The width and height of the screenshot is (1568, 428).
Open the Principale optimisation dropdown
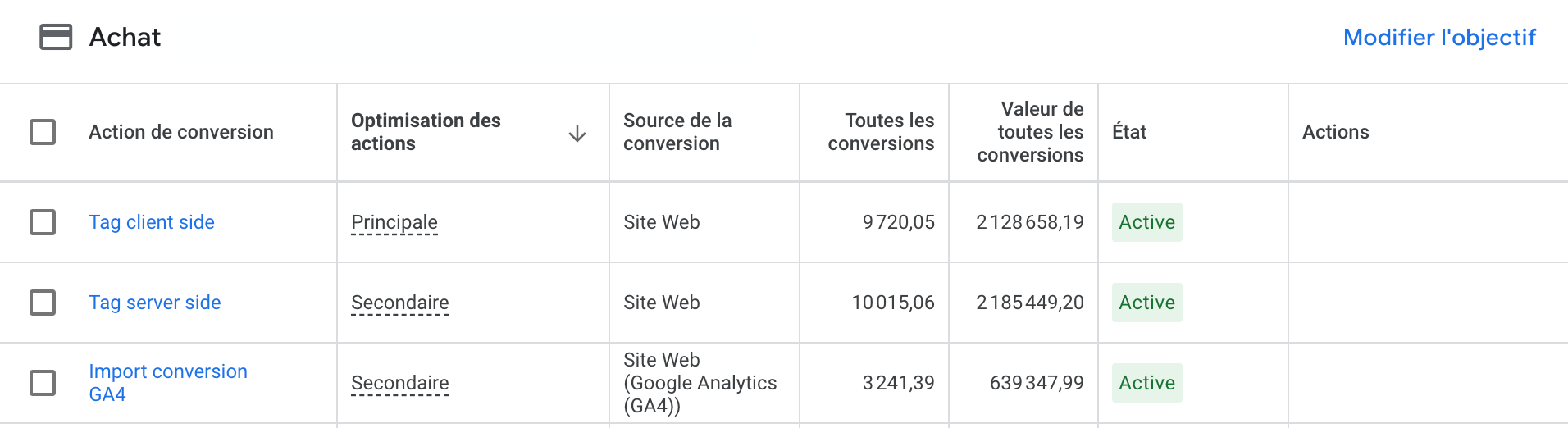tap(394, 223)
